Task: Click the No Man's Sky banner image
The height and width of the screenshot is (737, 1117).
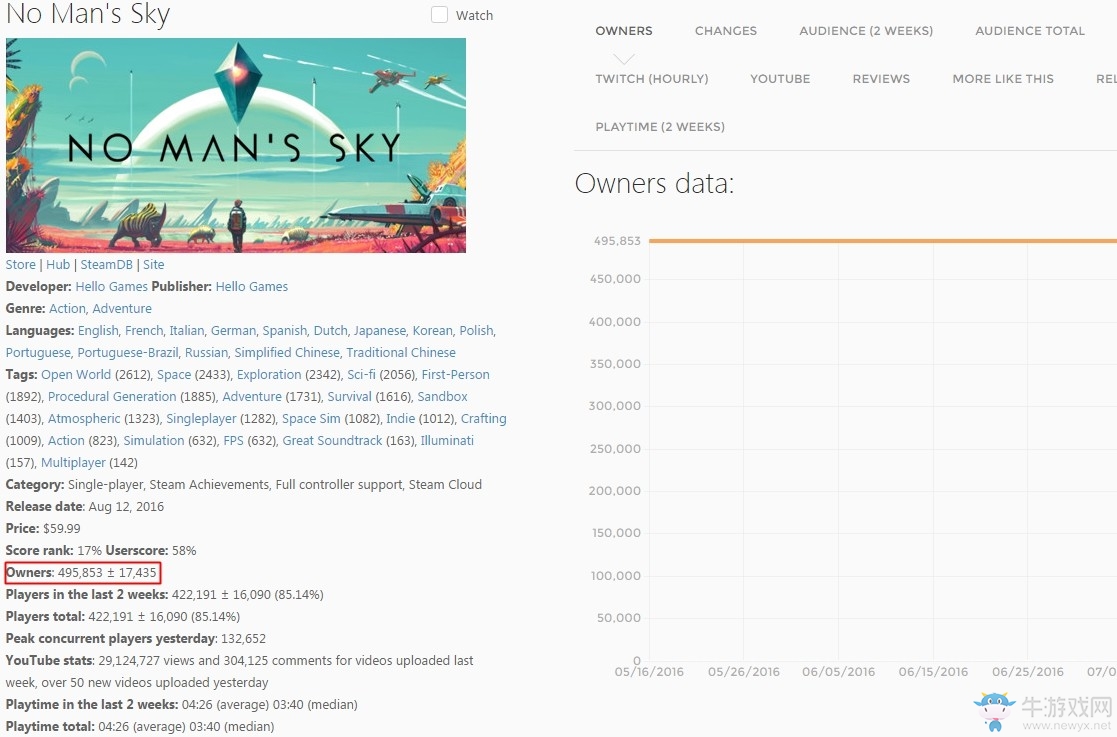Action: click(x=236, y=145)
